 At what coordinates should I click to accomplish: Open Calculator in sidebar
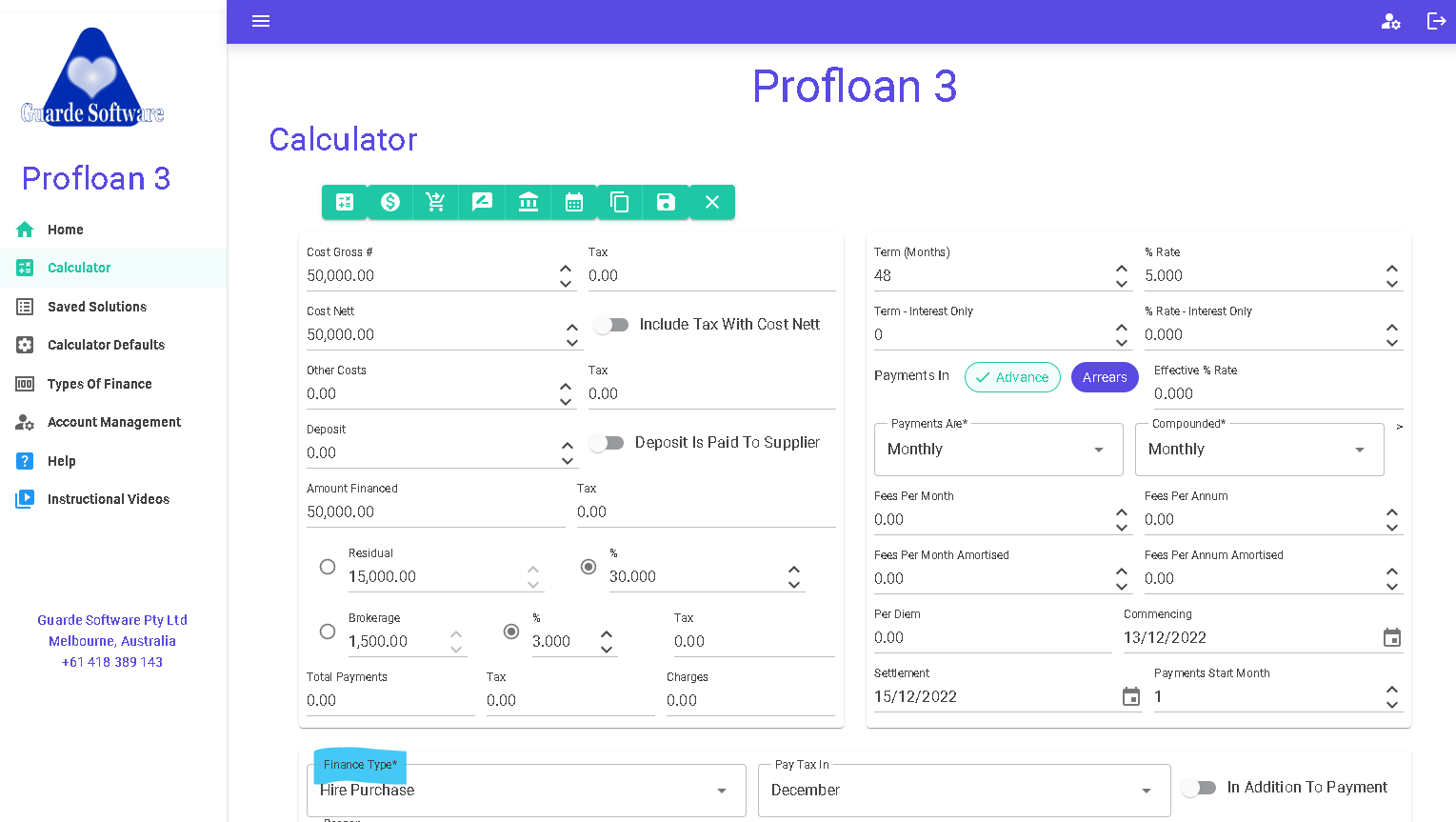(113, 268)
